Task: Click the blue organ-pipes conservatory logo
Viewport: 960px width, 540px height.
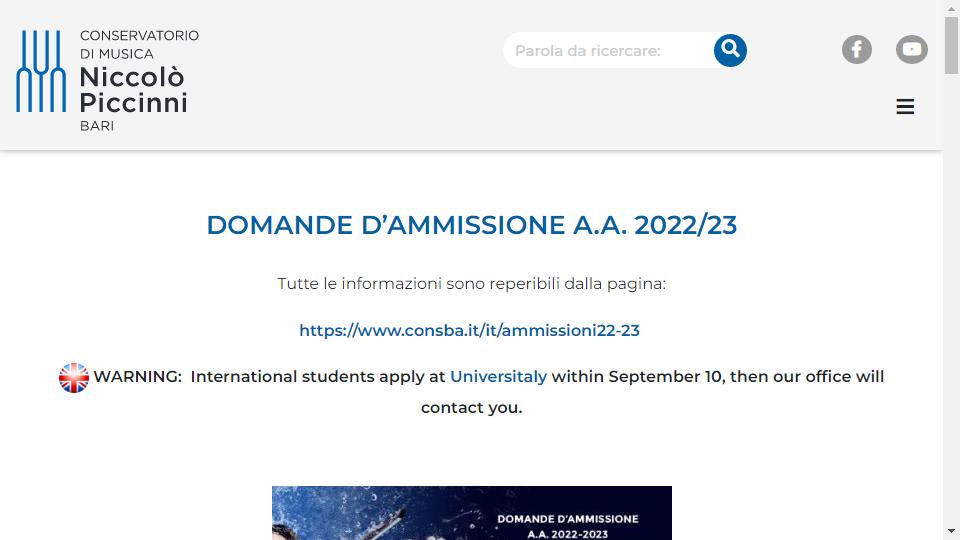Action: (x=41, y=71)
